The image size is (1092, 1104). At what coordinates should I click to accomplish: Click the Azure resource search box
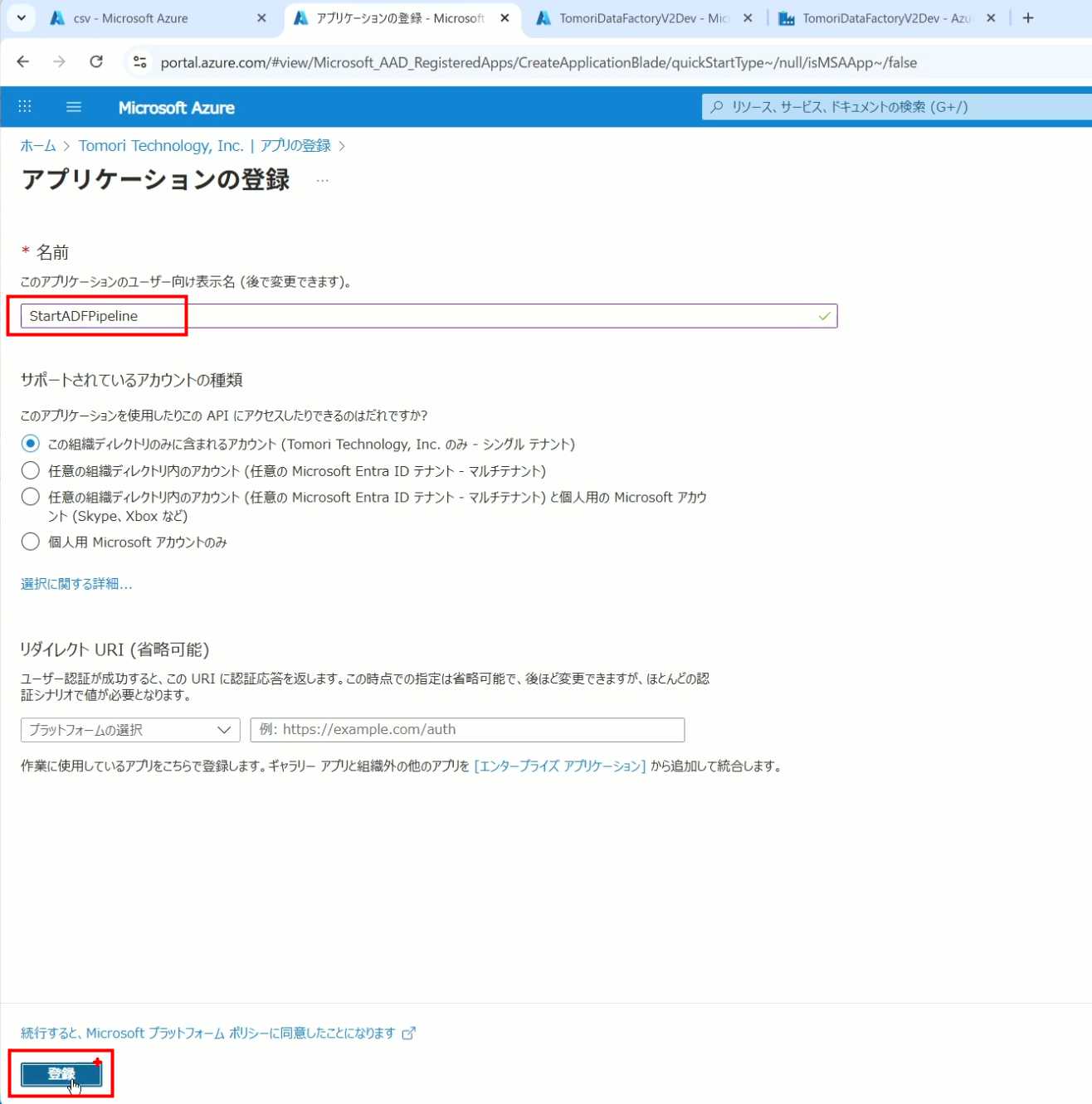pos(896,107)
